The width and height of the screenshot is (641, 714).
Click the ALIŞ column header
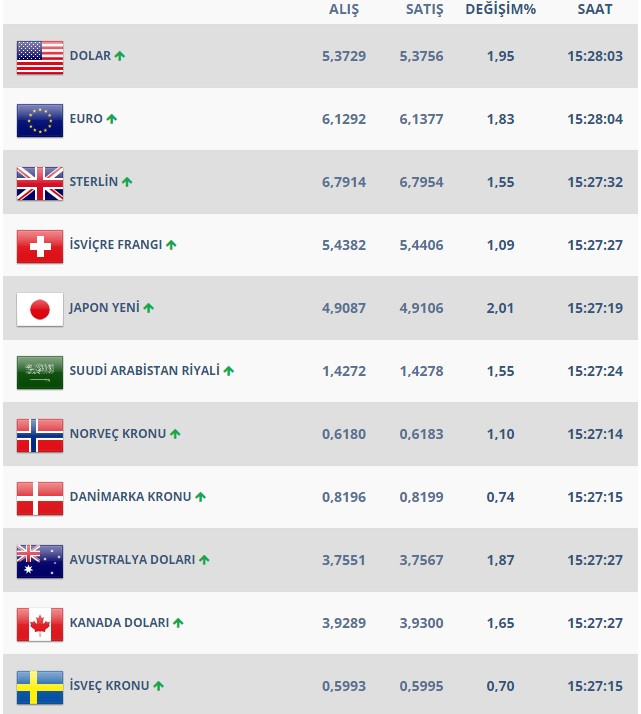point(344,10)
